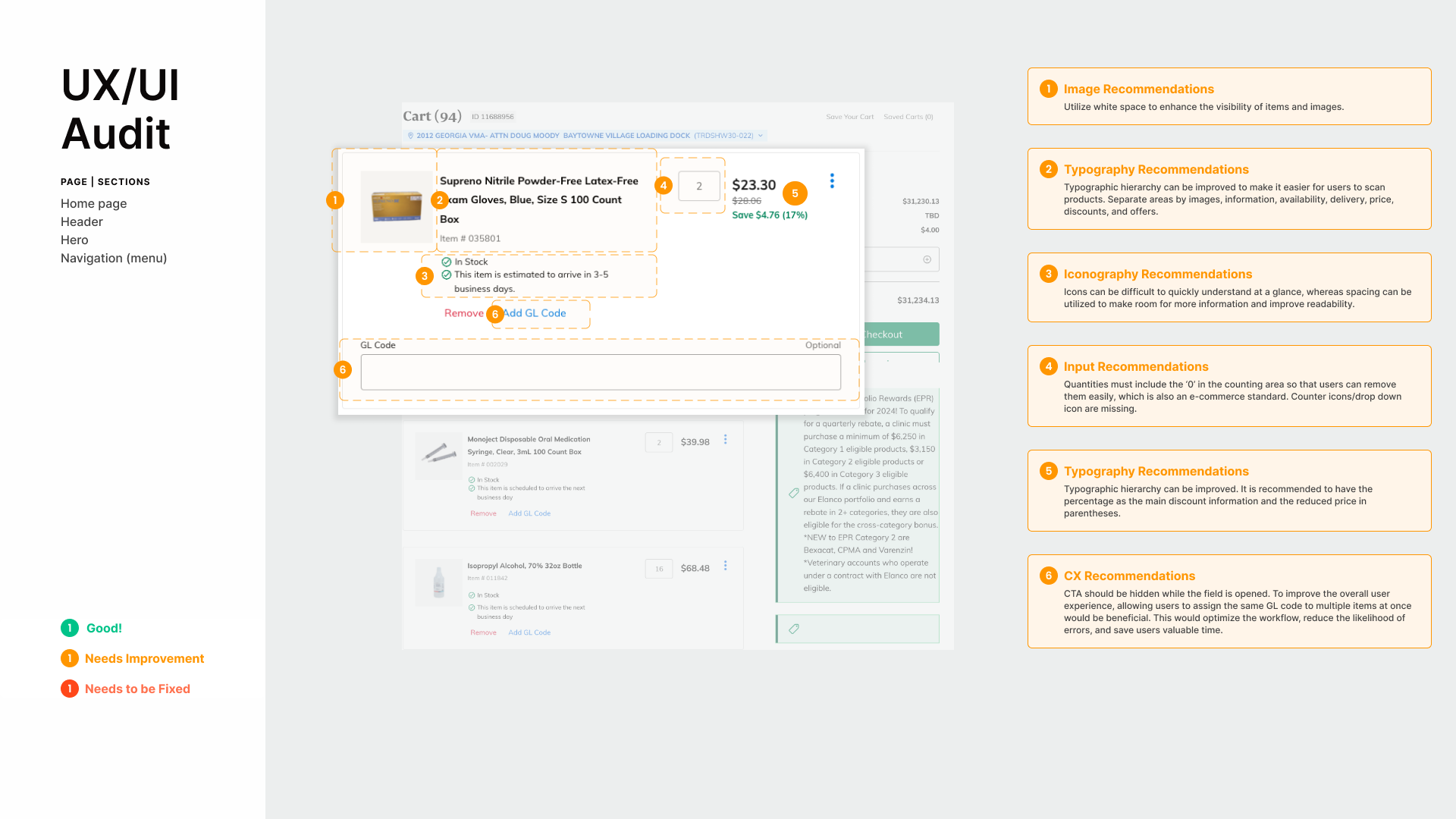This screenshot has width=1456, height=819.
Task: Click Add GL Code under Monoject Syringe
Action: coord(529,513)
